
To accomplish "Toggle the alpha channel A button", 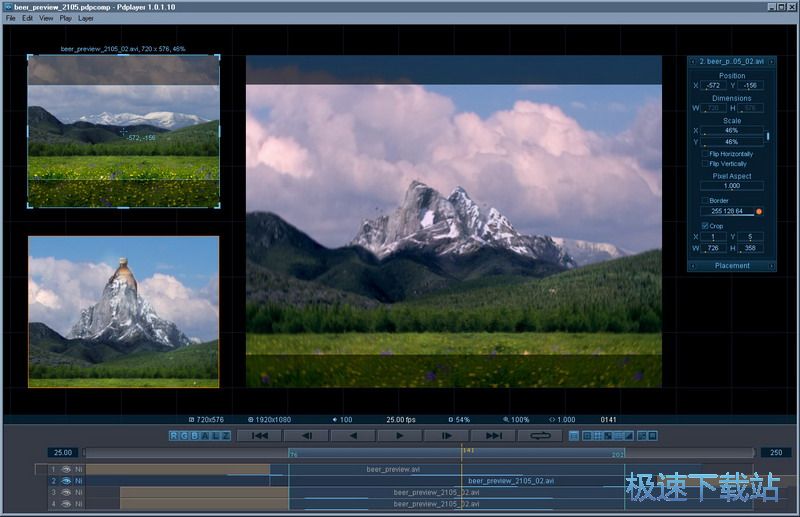I will (204, 436).
